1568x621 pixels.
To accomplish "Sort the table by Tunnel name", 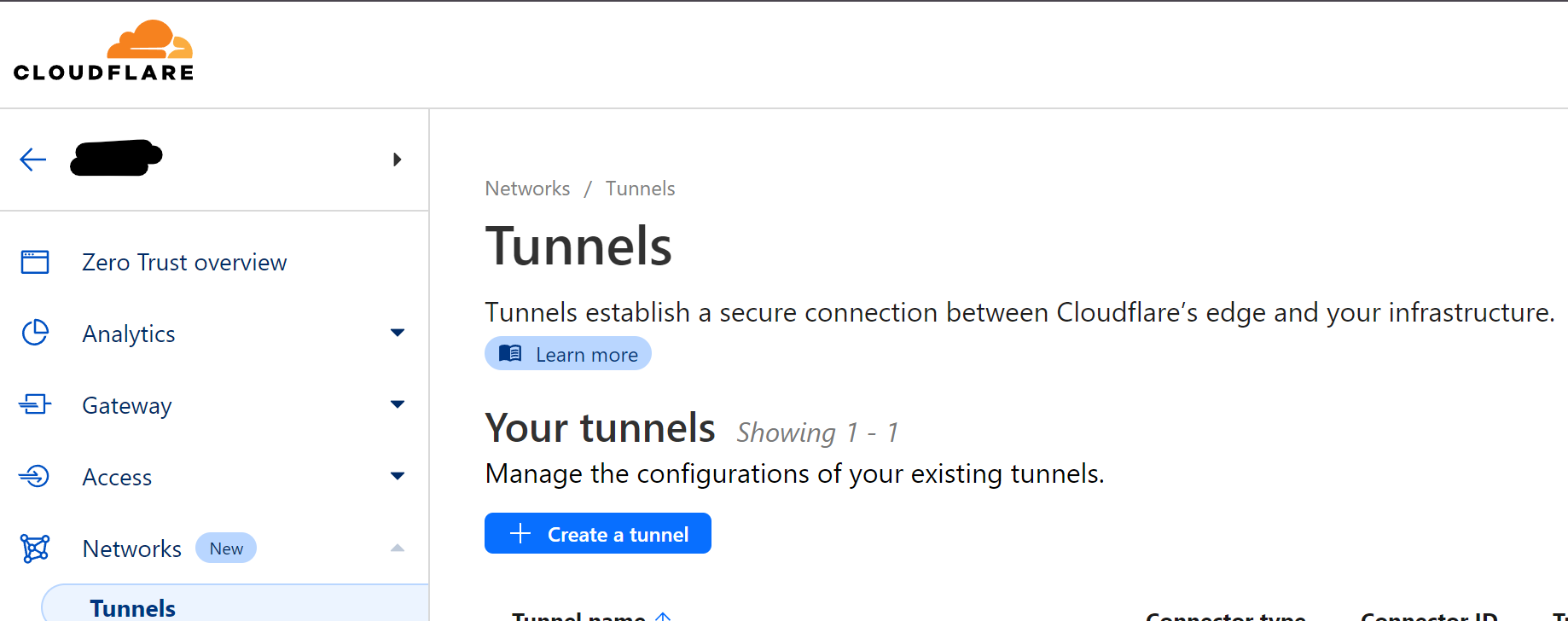I will point(665,614).
